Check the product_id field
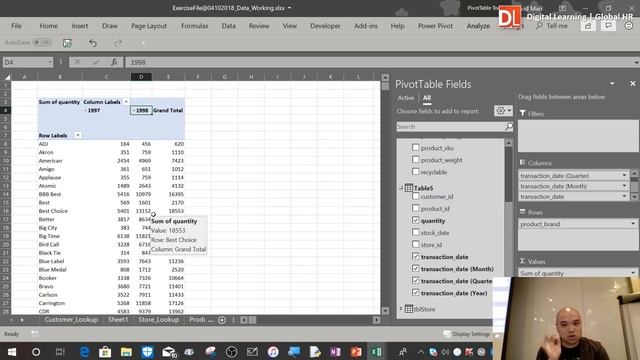640x360 pixels. pyautogui.click(x=416, y=208)
